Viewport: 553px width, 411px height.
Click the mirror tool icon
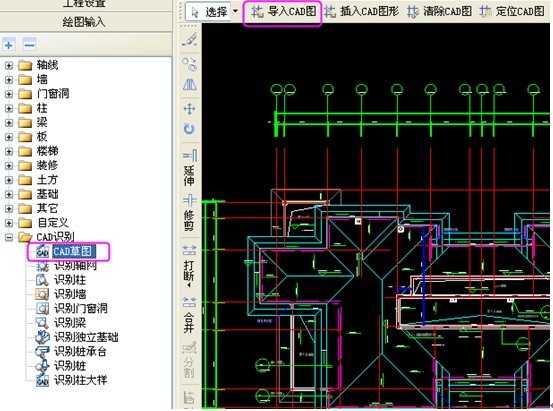[x=190, y=85]
